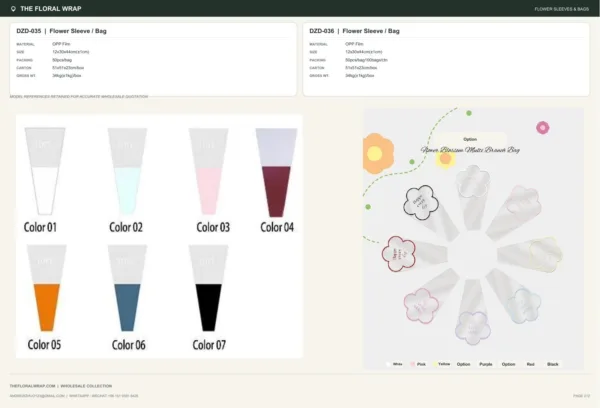Click the DZD-035 Flower Sleeve / Bag heading
The width and height of the screenshot is (600, 408).
[61, 31]
